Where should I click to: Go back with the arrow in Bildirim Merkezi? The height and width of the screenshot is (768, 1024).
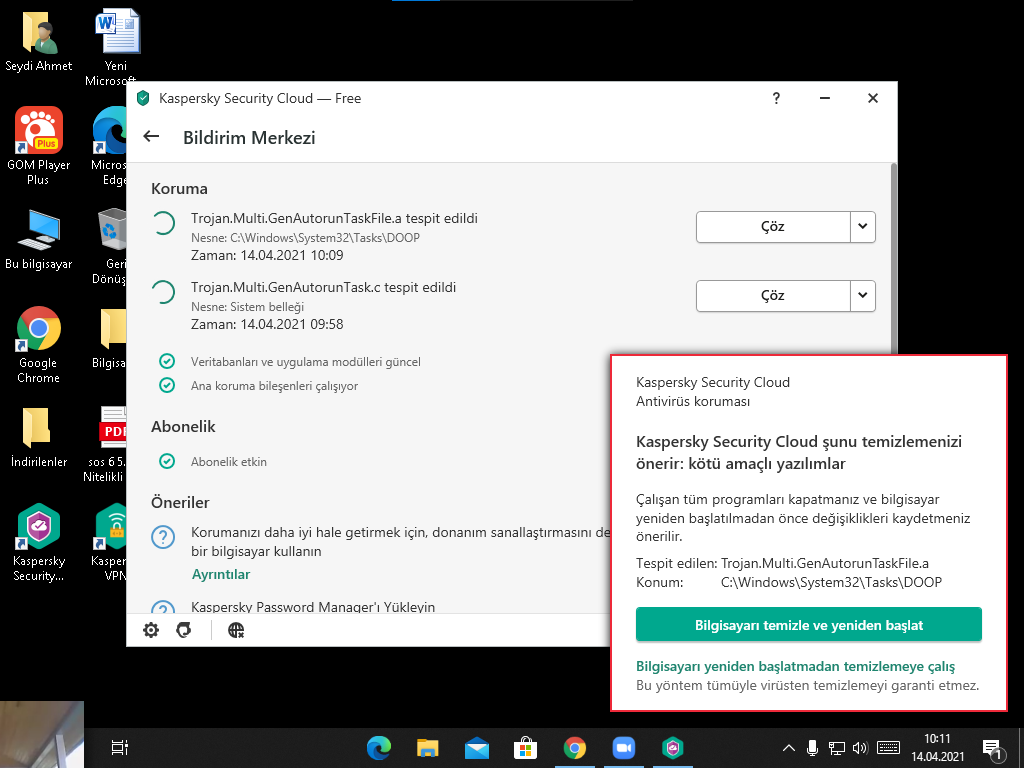(x=152, y=136)
